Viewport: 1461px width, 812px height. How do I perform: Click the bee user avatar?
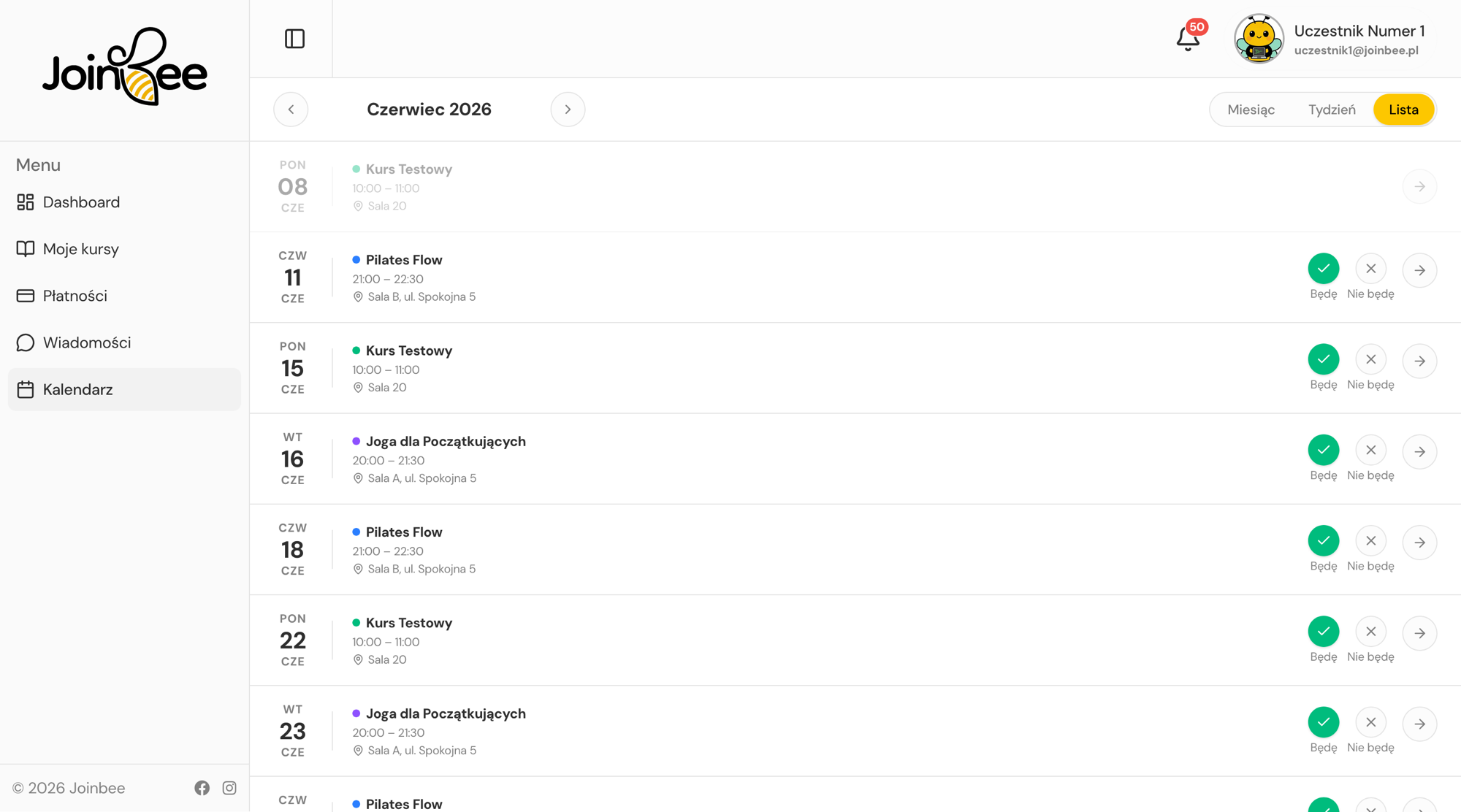coord(1259,39)
